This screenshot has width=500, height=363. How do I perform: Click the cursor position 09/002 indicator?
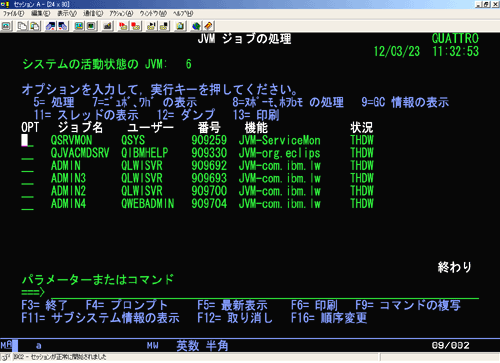coord(451,345)
